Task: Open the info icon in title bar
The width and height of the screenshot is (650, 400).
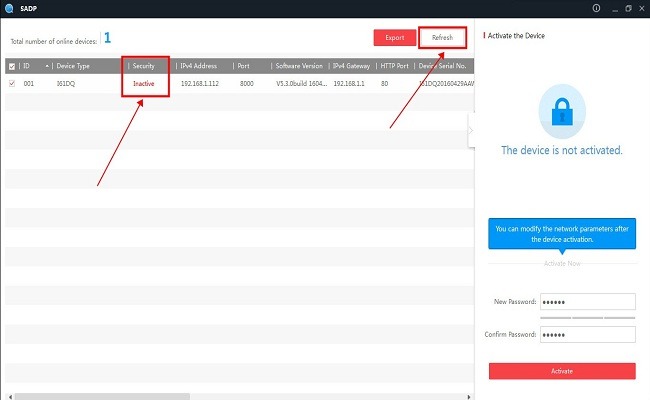Action: (x=596, y=8)
